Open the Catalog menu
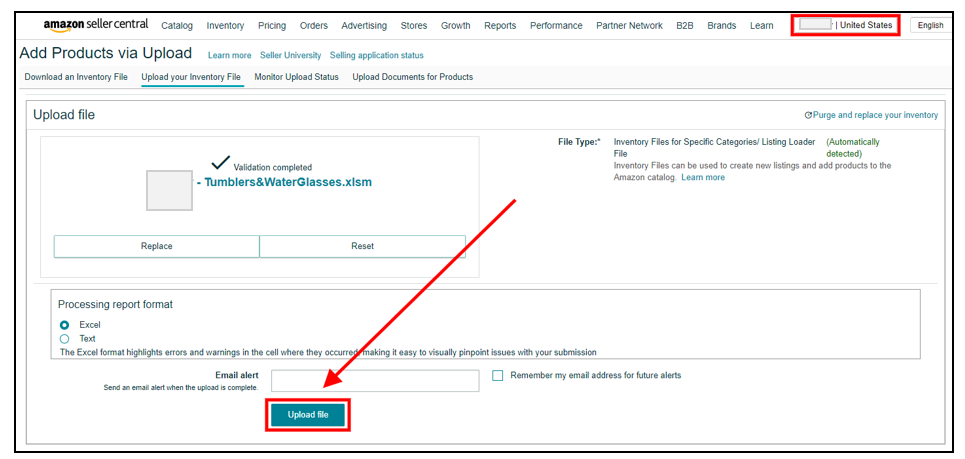The height and width of the screenshot is (459, 965). click(x=177, y=25)
